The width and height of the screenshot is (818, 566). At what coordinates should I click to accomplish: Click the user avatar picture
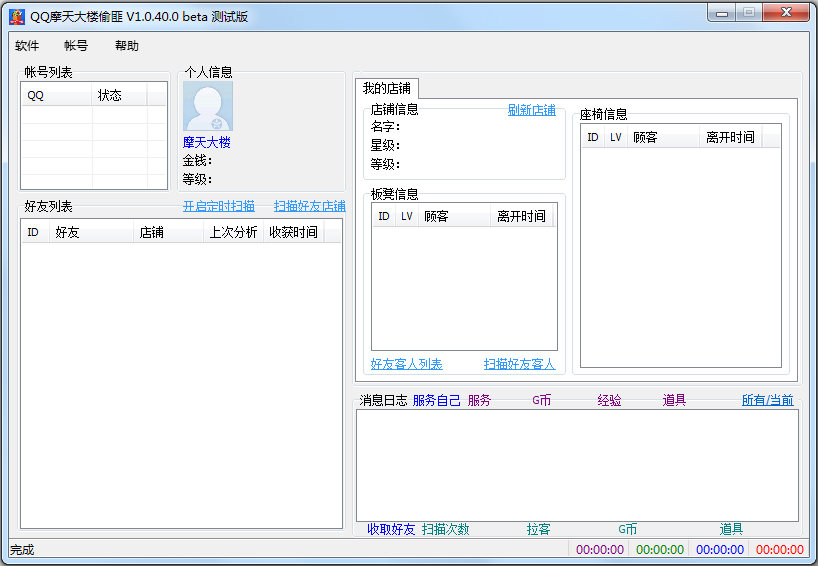pyautogui.click(x=208, y=106)
